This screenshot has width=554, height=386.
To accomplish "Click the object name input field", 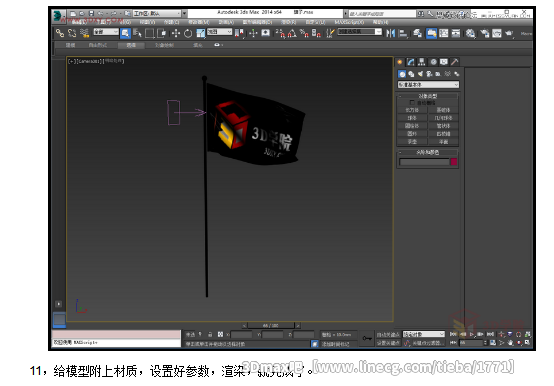I will pyautogui.click(x=424, y=162).
